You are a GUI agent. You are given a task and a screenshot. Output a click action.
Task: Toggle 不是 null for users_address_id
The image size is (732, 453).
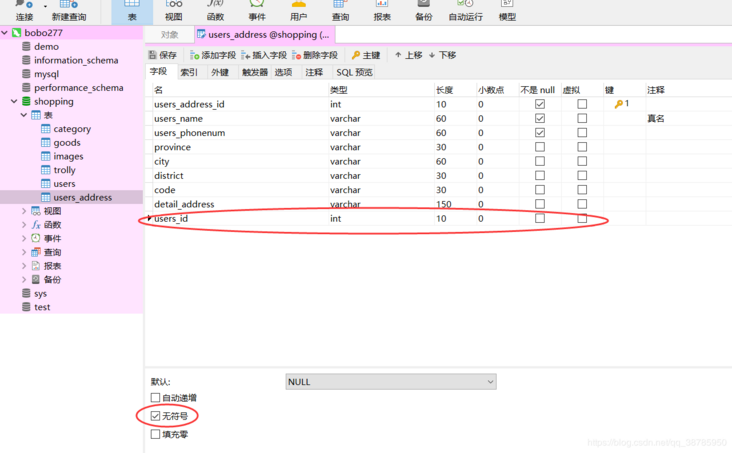(x=540, y=104)
